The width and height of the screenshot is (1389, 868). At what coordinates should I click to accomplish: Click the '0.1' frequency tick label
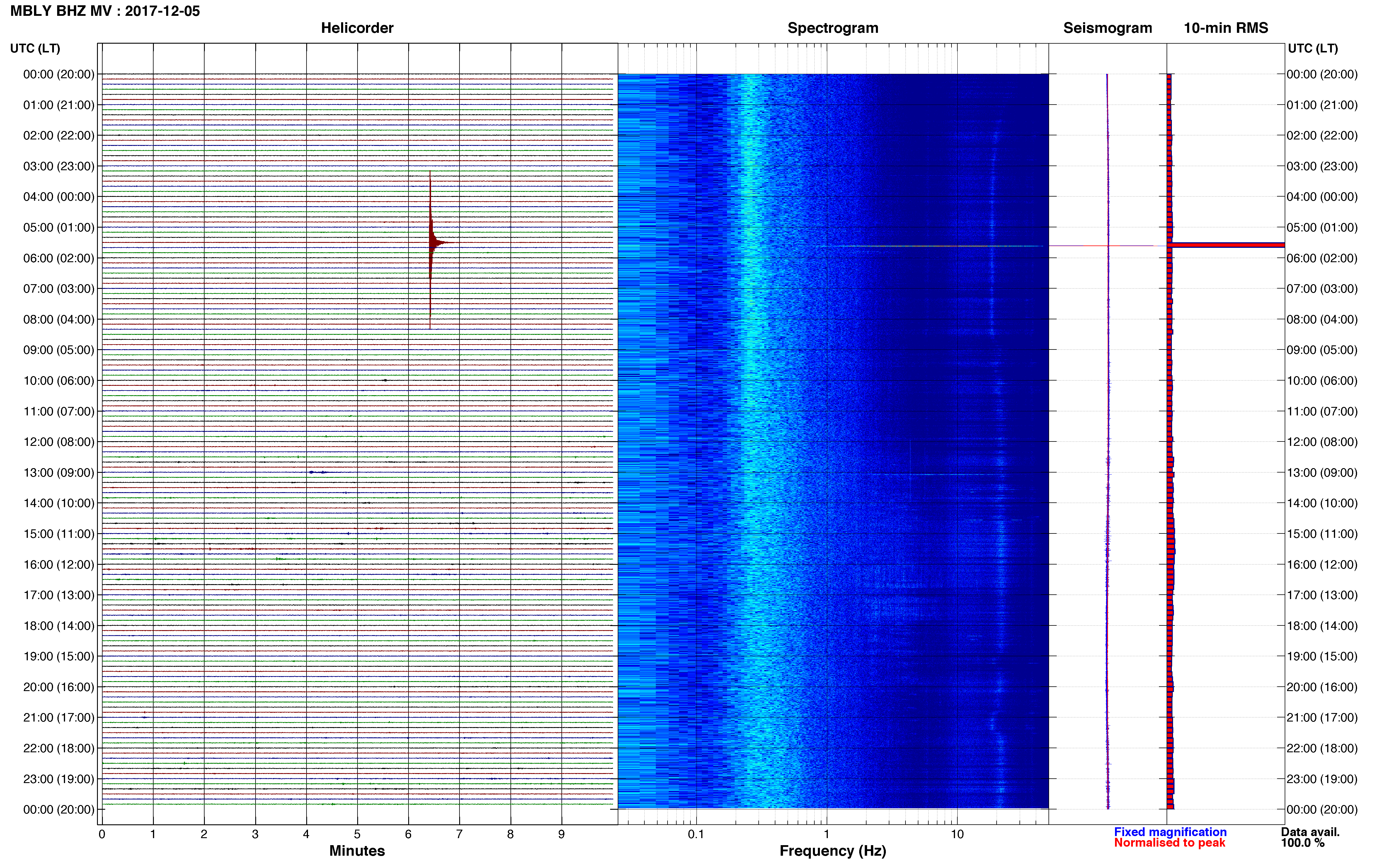pyautogui.click(x=696, y=834)
